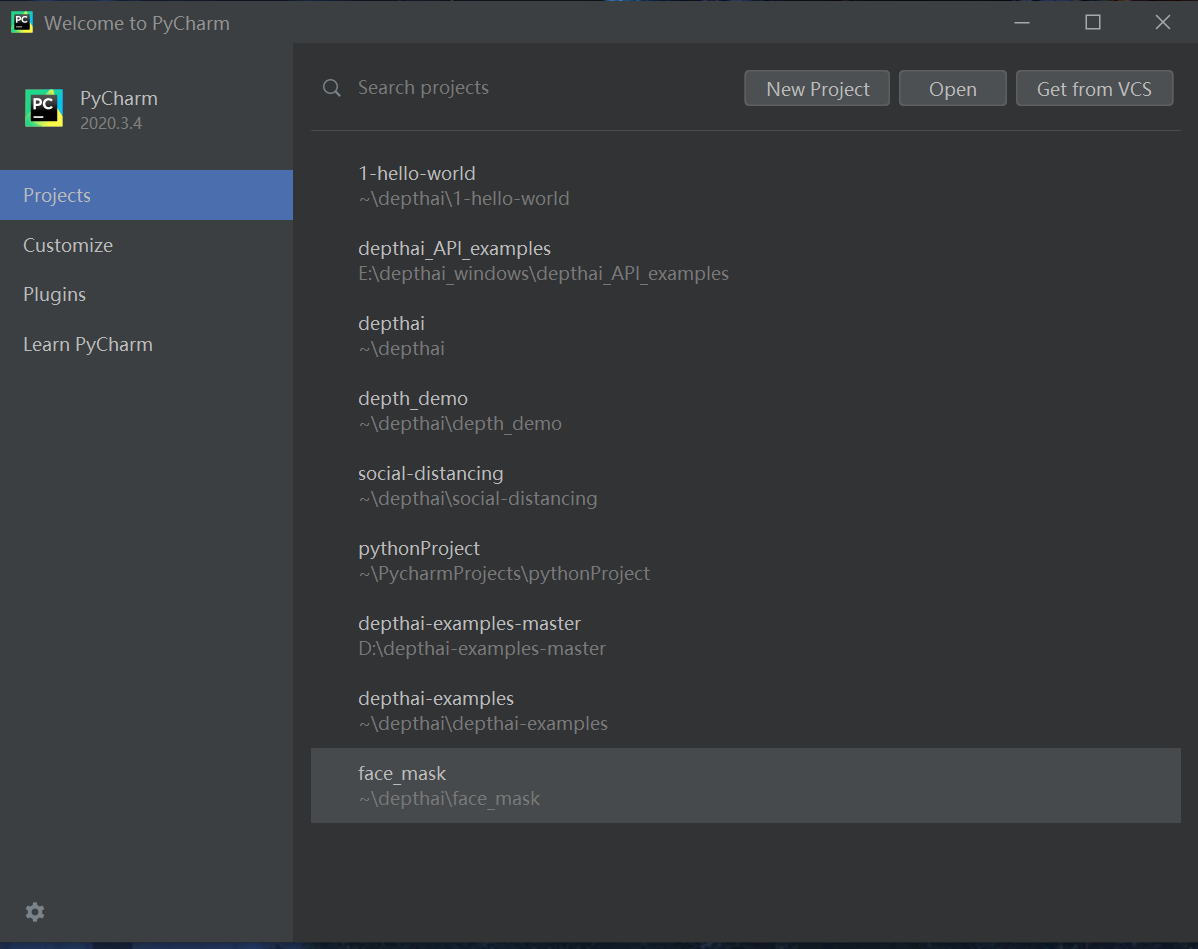1198x949 pixels.
Task: Click the PyCharm title bar app icon
Action: 21,22
